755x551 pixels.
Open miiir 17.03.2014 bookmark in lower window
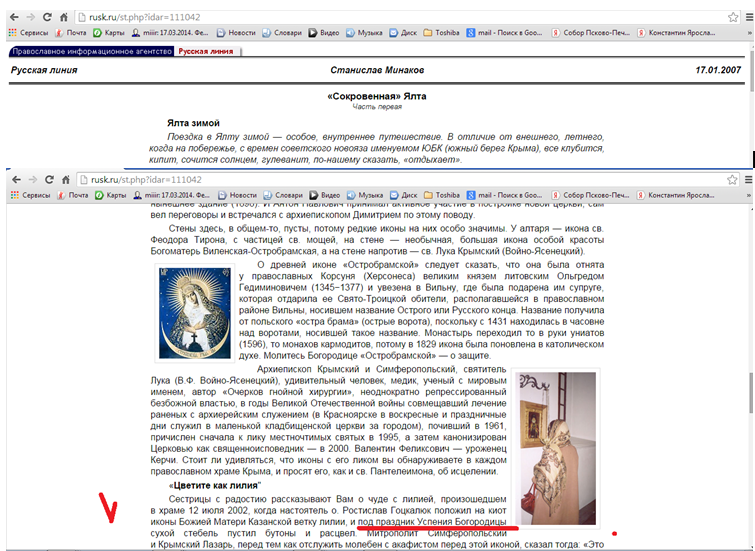pyautogui.click(x=172, y=195)
